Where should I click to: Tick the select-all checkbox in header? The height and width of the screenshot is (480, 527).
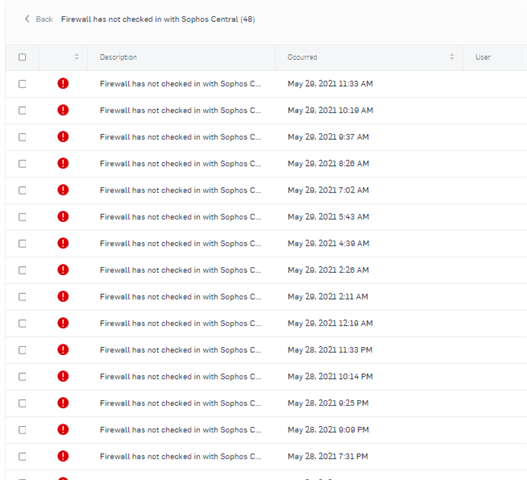pyautogui.click(x=22, y=57)
